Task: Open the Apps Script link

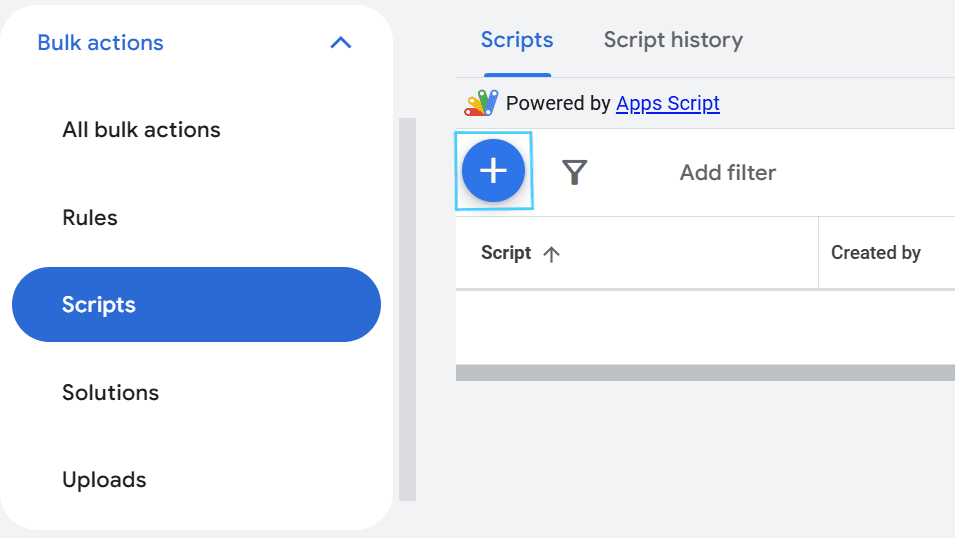Action: pyautogui.click(x=668, y=103)
